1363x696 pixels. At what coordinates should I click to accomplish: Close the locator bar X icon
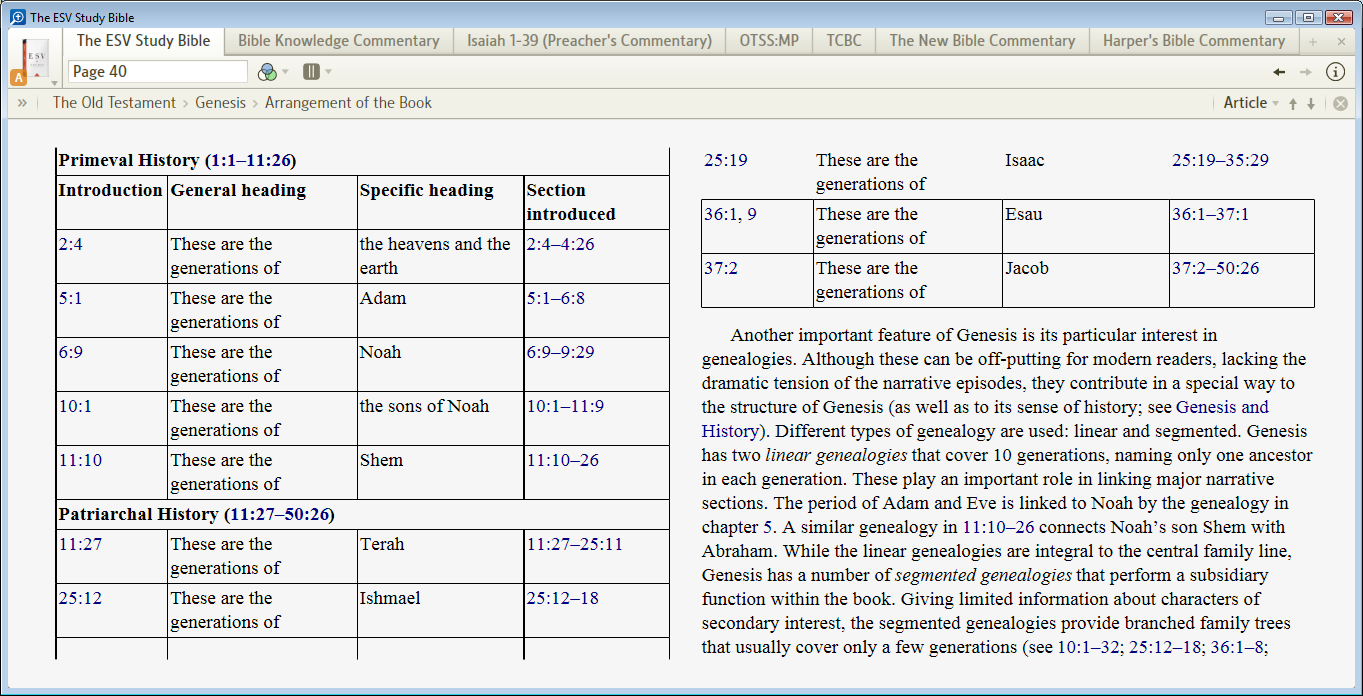[1340, 103]
